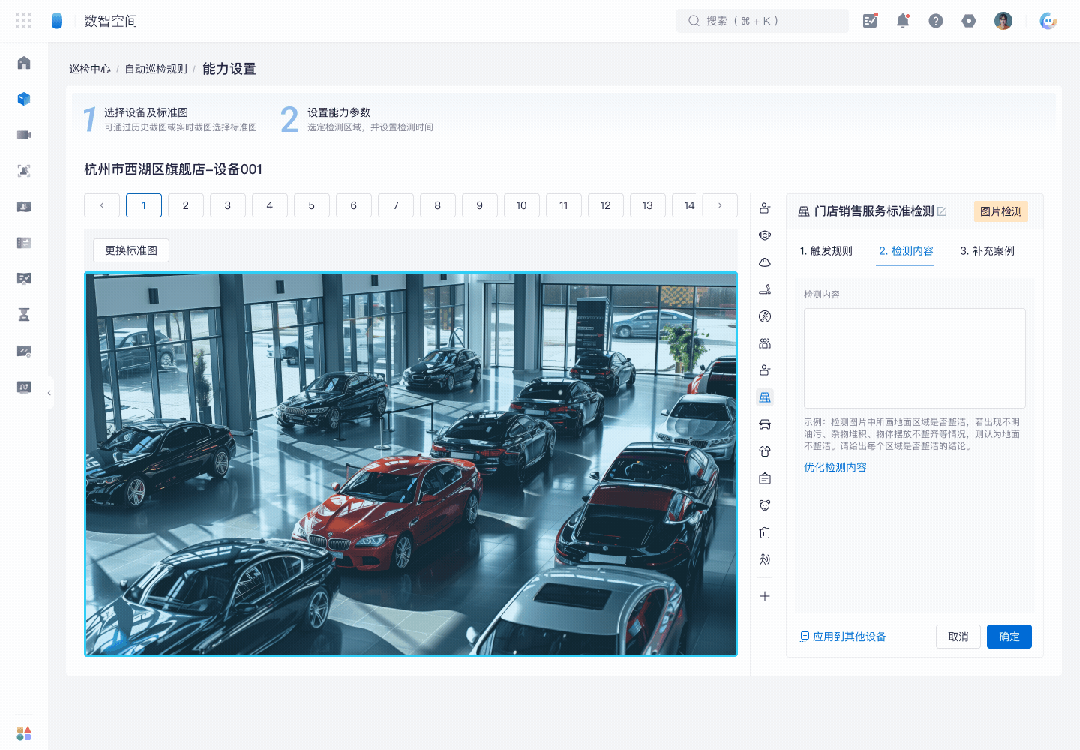The width and height of the screenshot is (1080, 750).
Task: Go to the next page of standard image numbers
Action: point(720,205)
